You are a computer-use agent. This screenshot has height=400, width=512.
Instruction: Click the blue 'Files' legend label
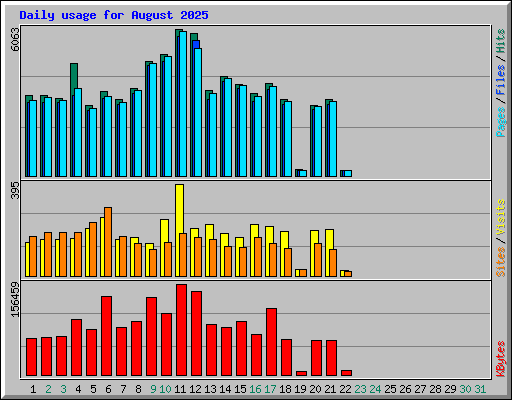tap(501, 80)
